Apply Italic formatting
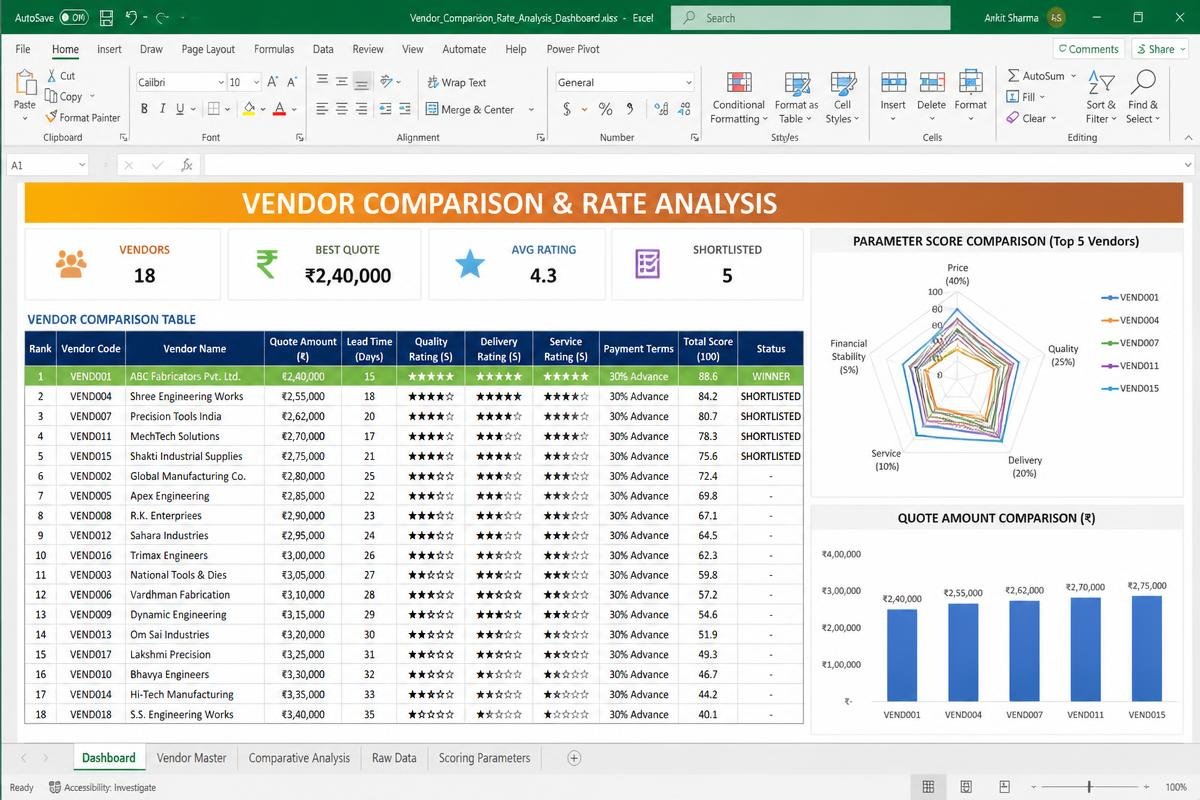 tap(162, 109)
